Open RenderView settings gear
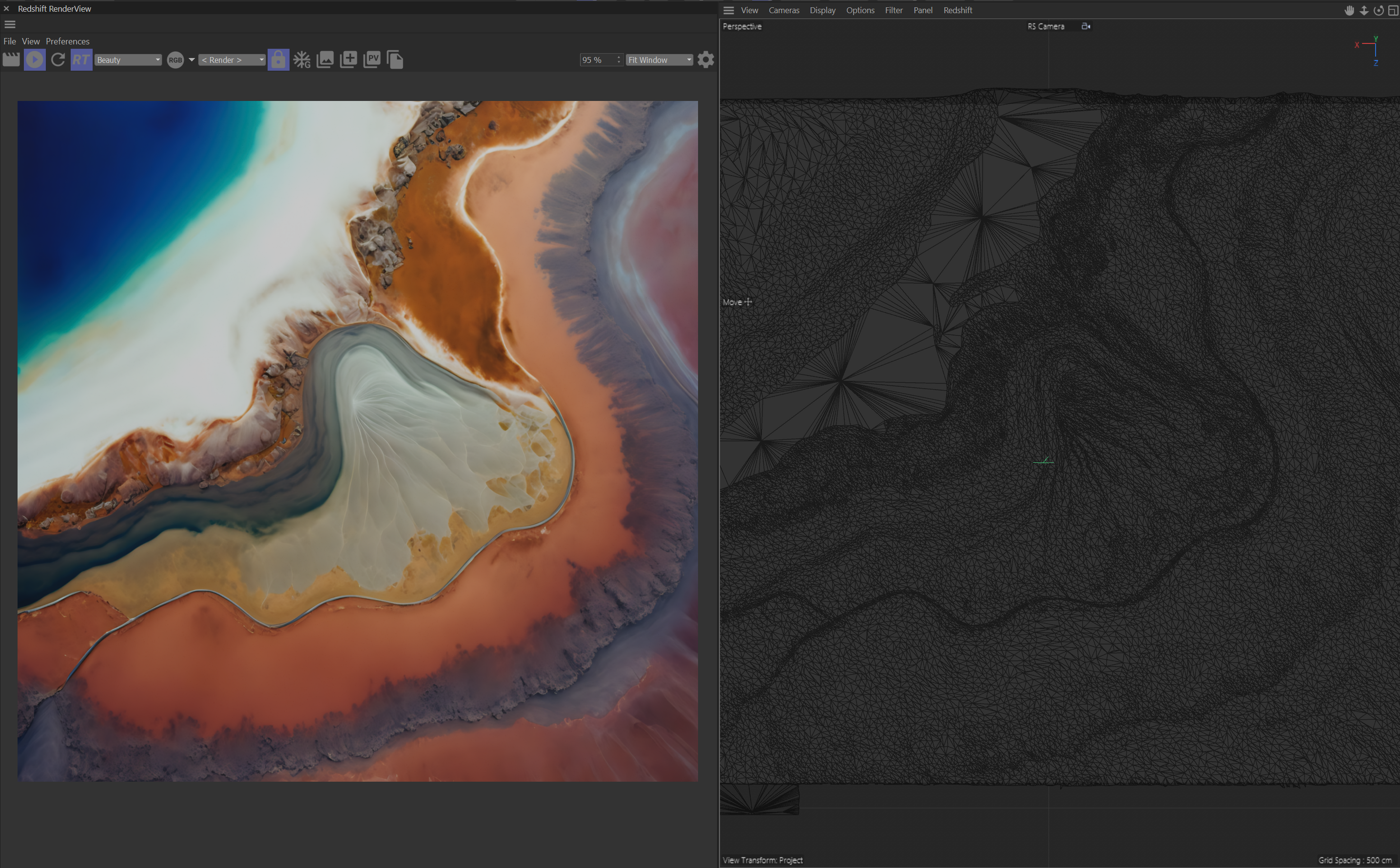Image resolution: width=1400 pixels, height=868 pixels. pyautogui.click(x=706, y=59)
